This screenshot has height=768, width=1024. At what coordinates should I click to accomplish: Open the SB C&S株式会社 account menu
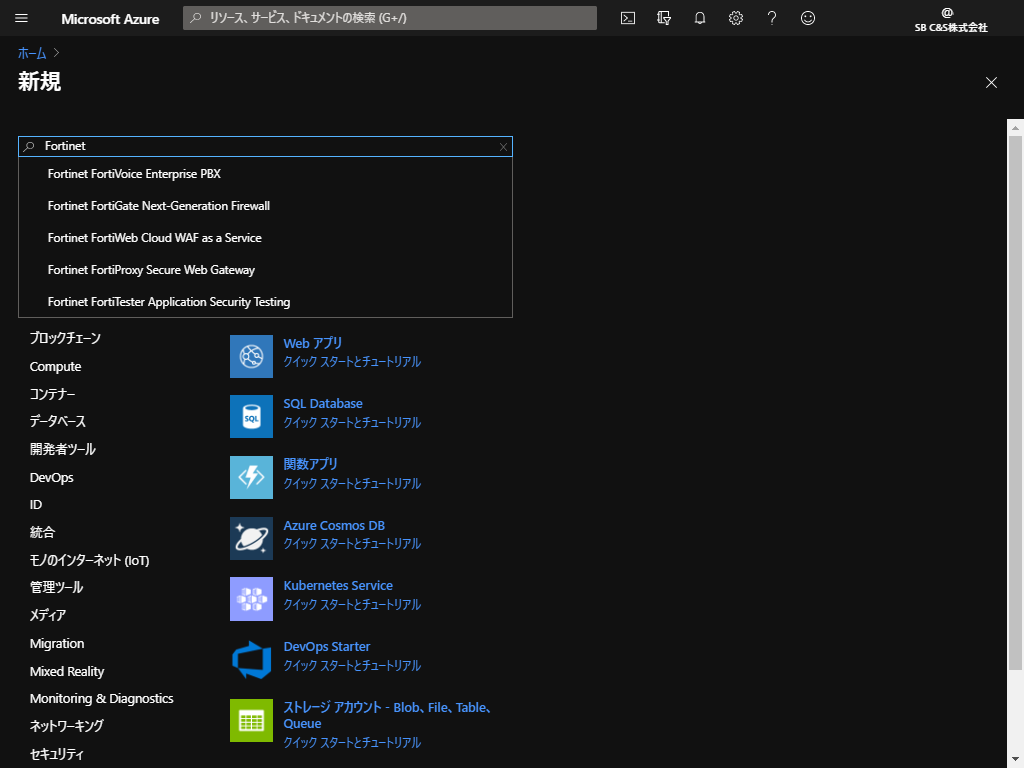coord(950,20)
